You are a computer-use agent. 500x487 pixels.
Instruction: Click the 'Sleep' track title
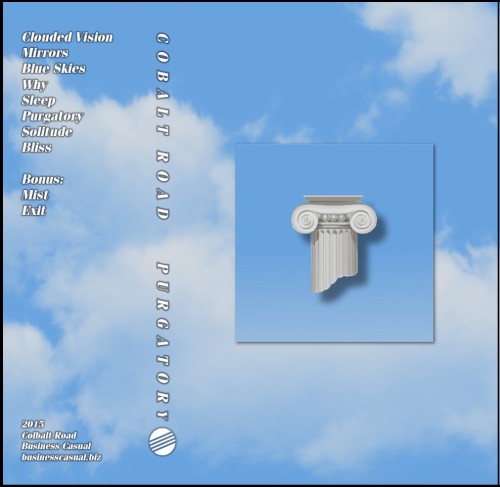(x=39, y=100)
